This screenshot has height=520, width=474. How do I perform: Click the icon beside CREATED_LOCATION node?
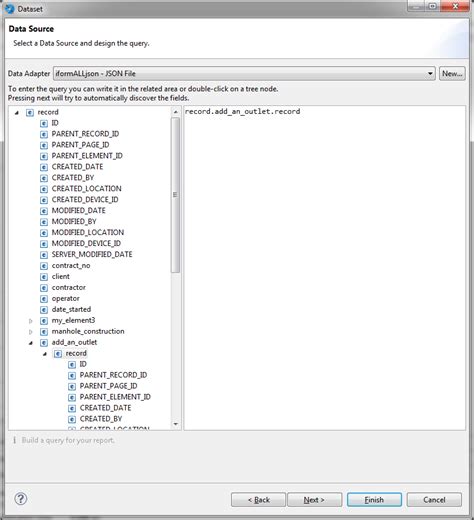tap(44, 189)
